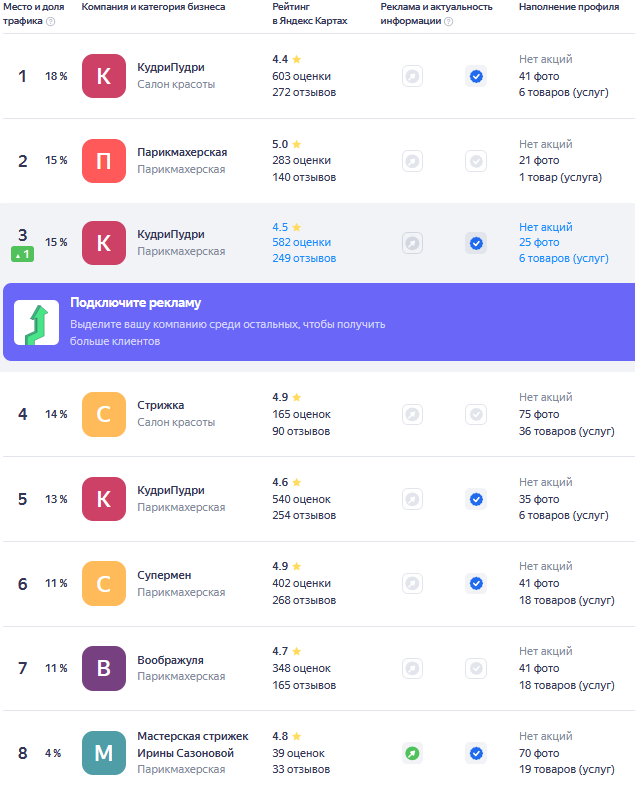635x789 pixels.
Task: Click the green arrow promo icon in banner
Action: (x=36, y=322)
